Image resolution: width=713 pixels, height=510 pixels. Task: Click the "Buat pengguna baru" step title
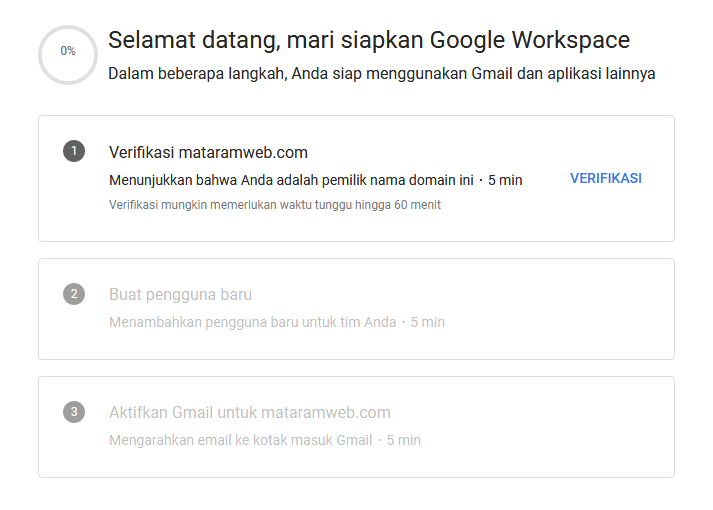coord(180,295)
